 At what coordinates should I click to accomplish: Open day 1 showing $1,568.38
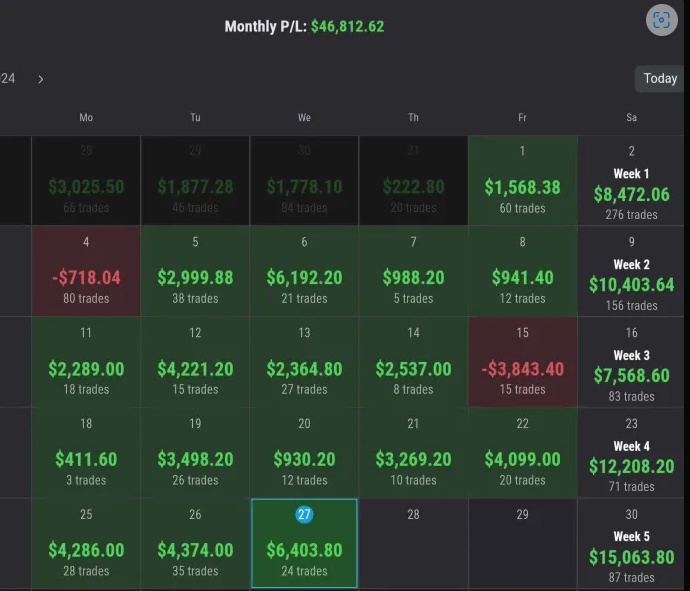tap(522, 180)
